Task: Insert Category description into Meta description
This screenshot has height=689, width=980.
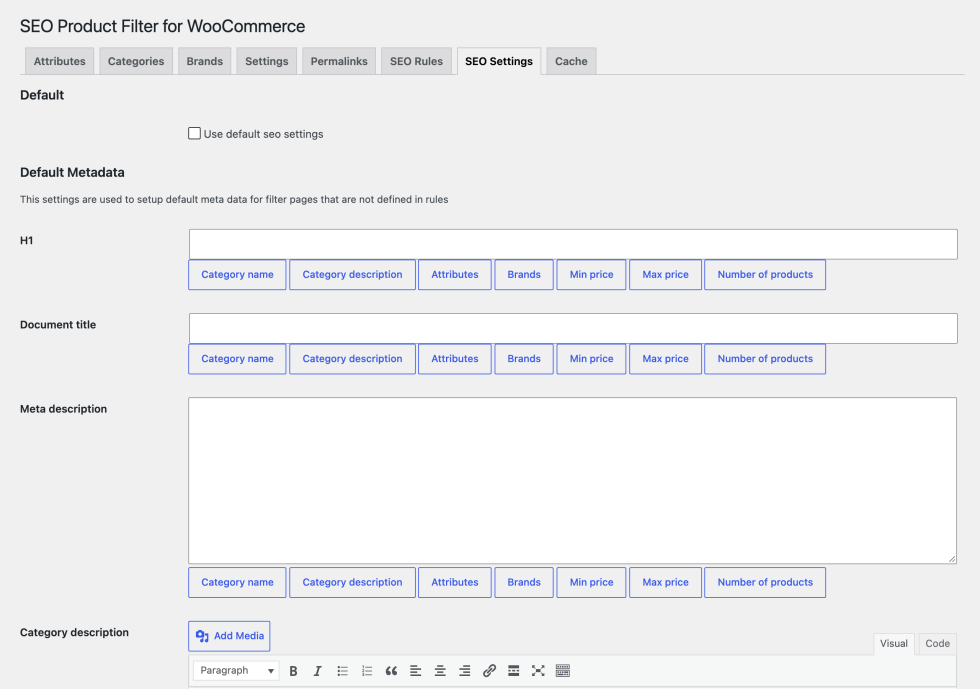Action: (x=352, y=582)
